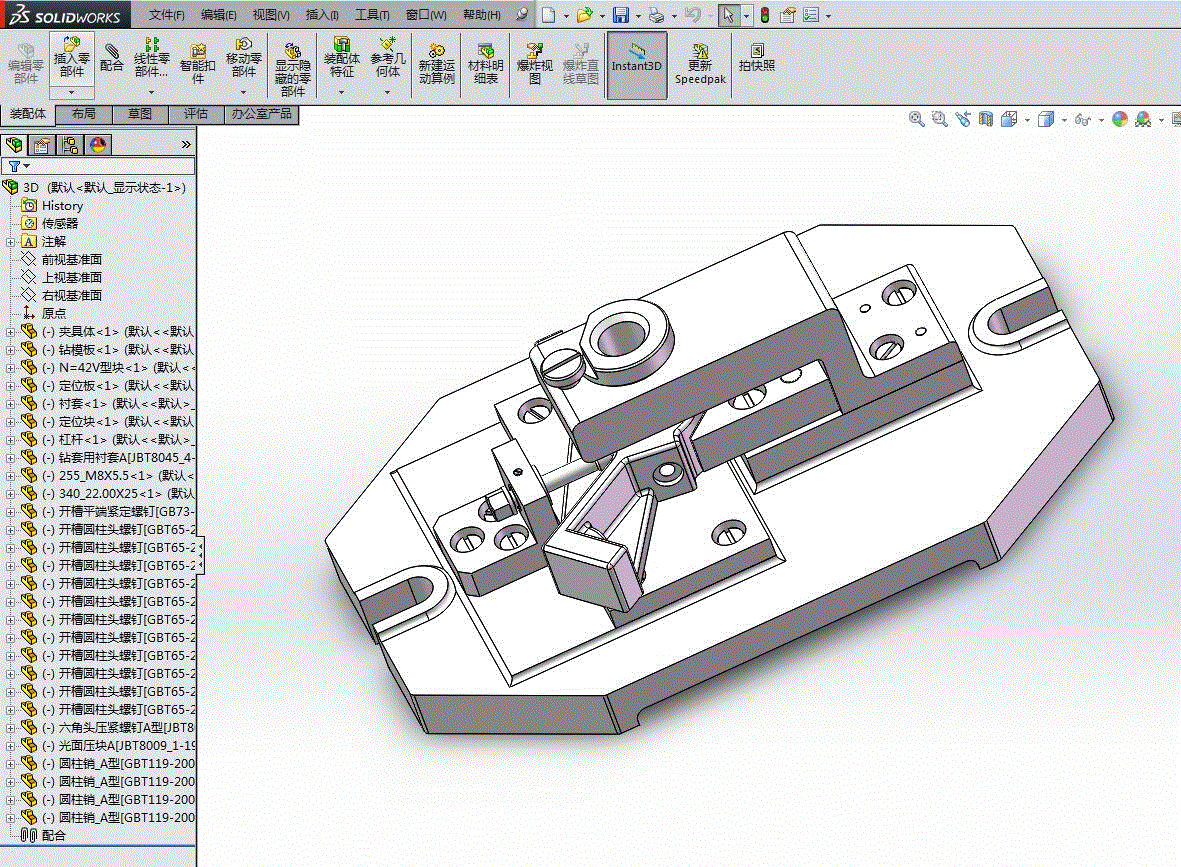Activate the Section View icon
The width and height of the screenshot is (1181, 867).
(986, 119)
